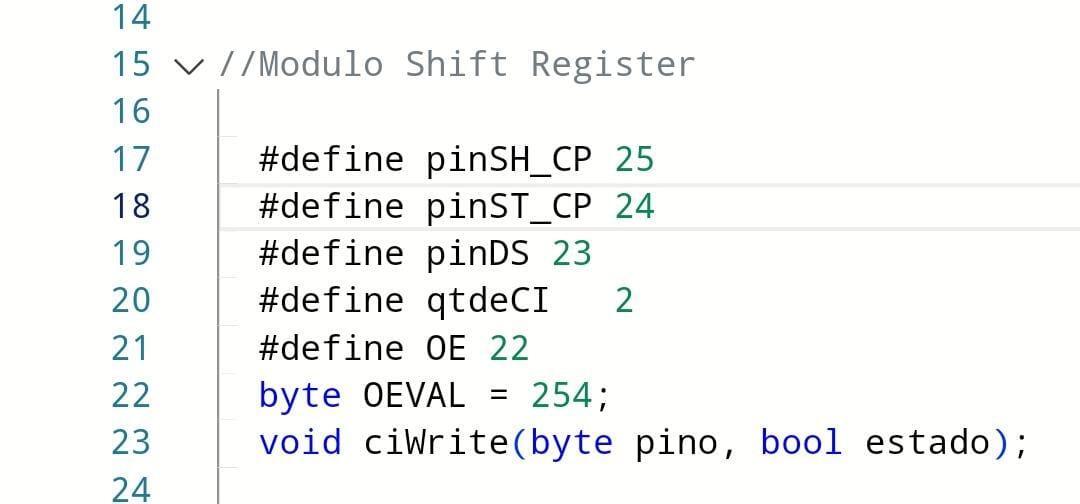Click the pinDS definition name
Image resolution: width=1080 pixels, height=504 pixels.
[x=477, y=254]
